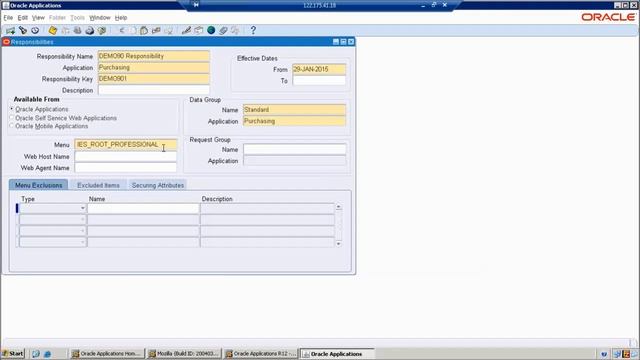Image resolution: width=640 pixels, height=360 pixels.
Task: Click the Data Group Application field
Action: coord(294,121)
